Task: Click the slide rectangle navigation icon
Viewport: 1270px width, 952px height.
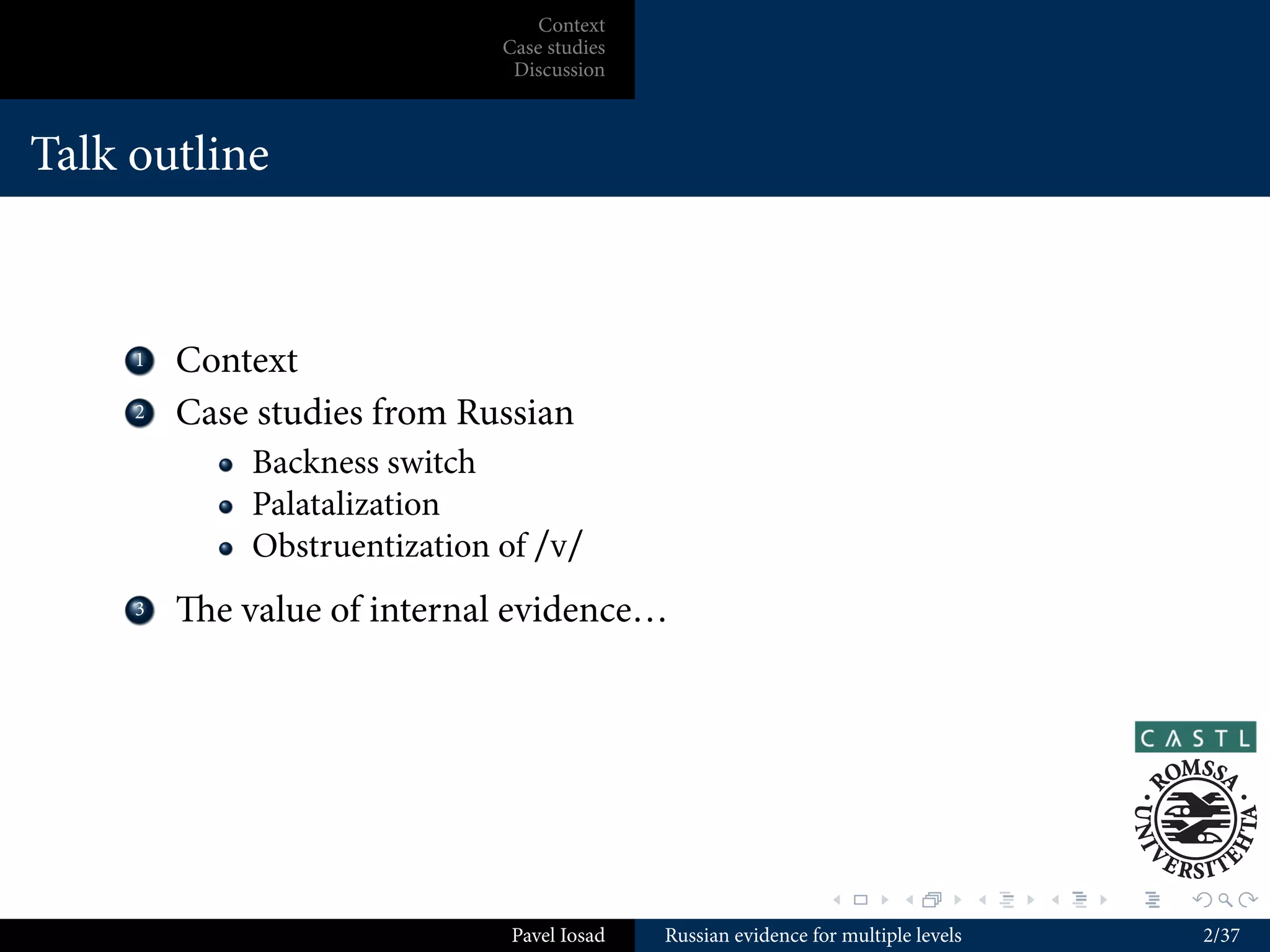Action: tap(861, 900)
